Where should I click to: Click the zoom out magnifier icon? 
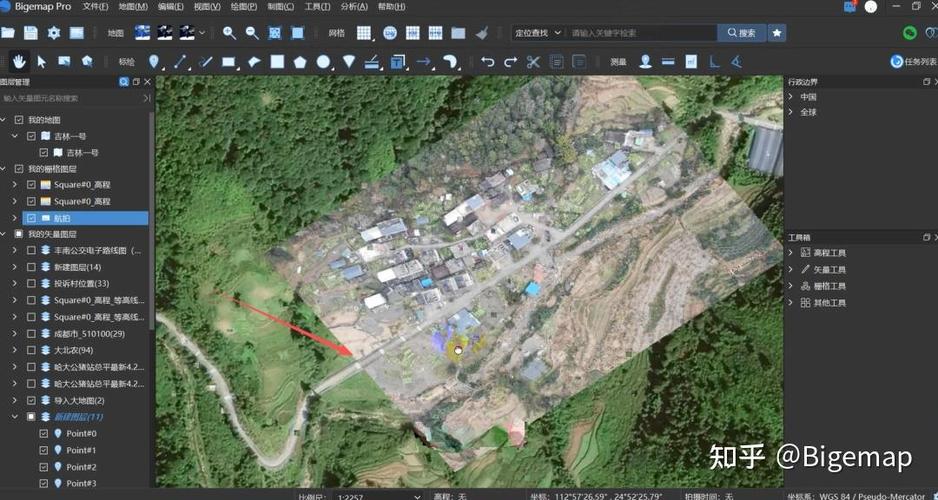click(252, 33)
